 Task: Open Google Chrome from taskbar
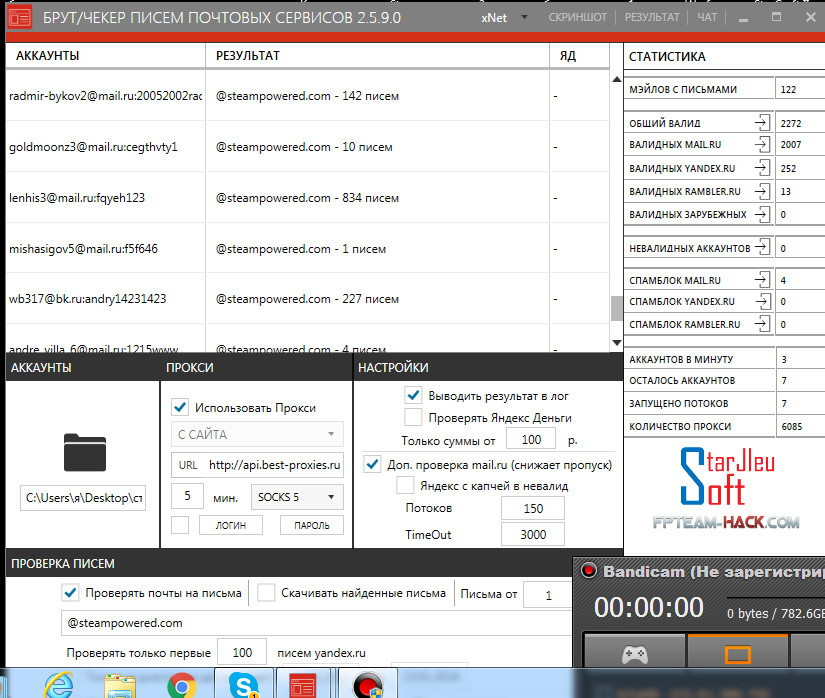click(182, 685)
